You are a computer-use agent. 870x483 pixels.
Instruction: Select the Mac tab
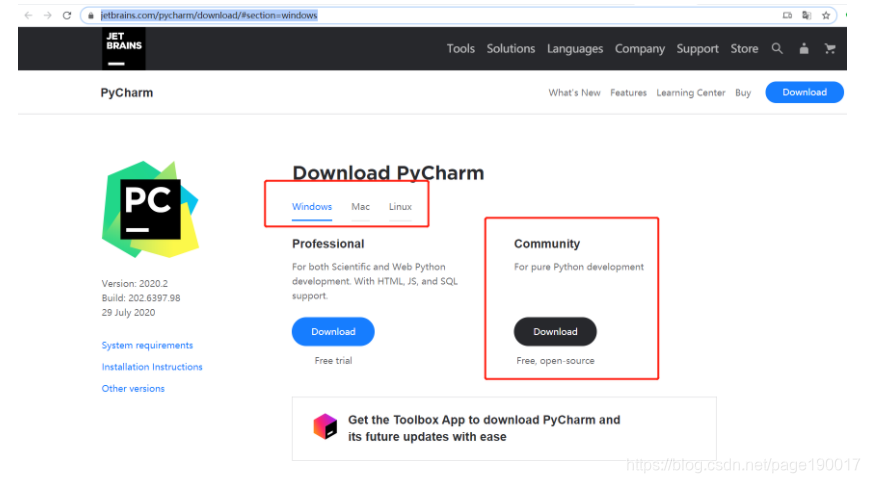coord(360,207)
